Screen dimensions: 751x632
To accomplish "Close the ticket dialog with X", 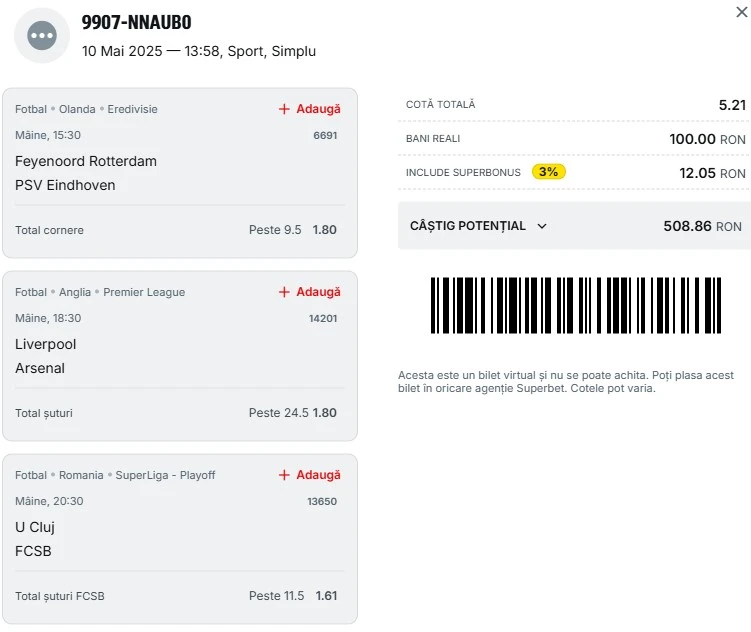I will pos(741,12).
